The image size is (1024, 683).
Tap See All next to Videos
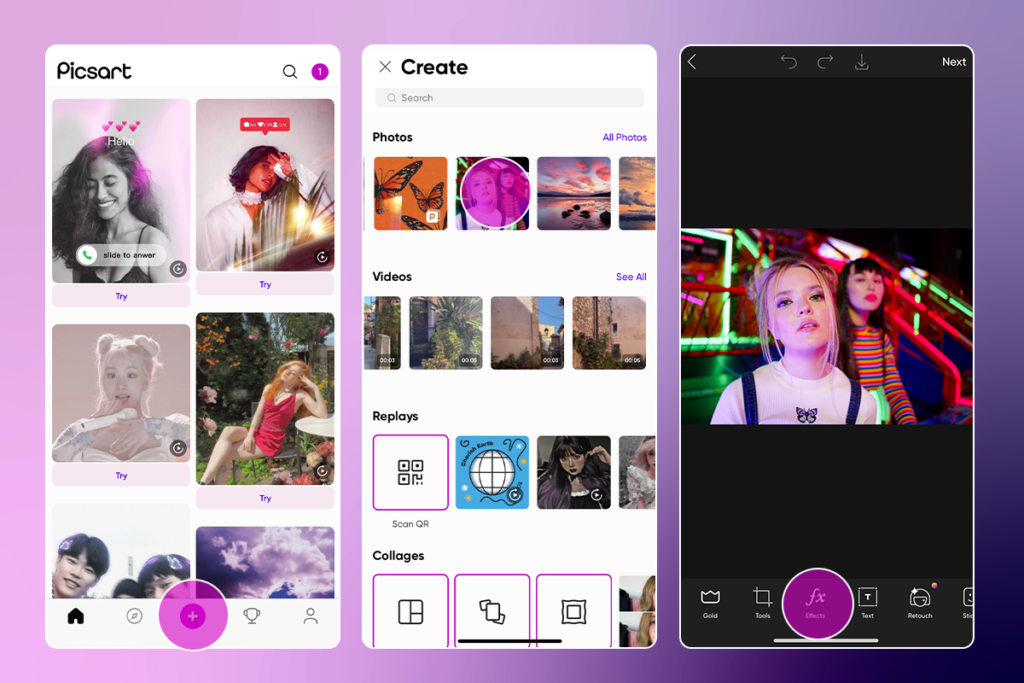click(631, 276)
